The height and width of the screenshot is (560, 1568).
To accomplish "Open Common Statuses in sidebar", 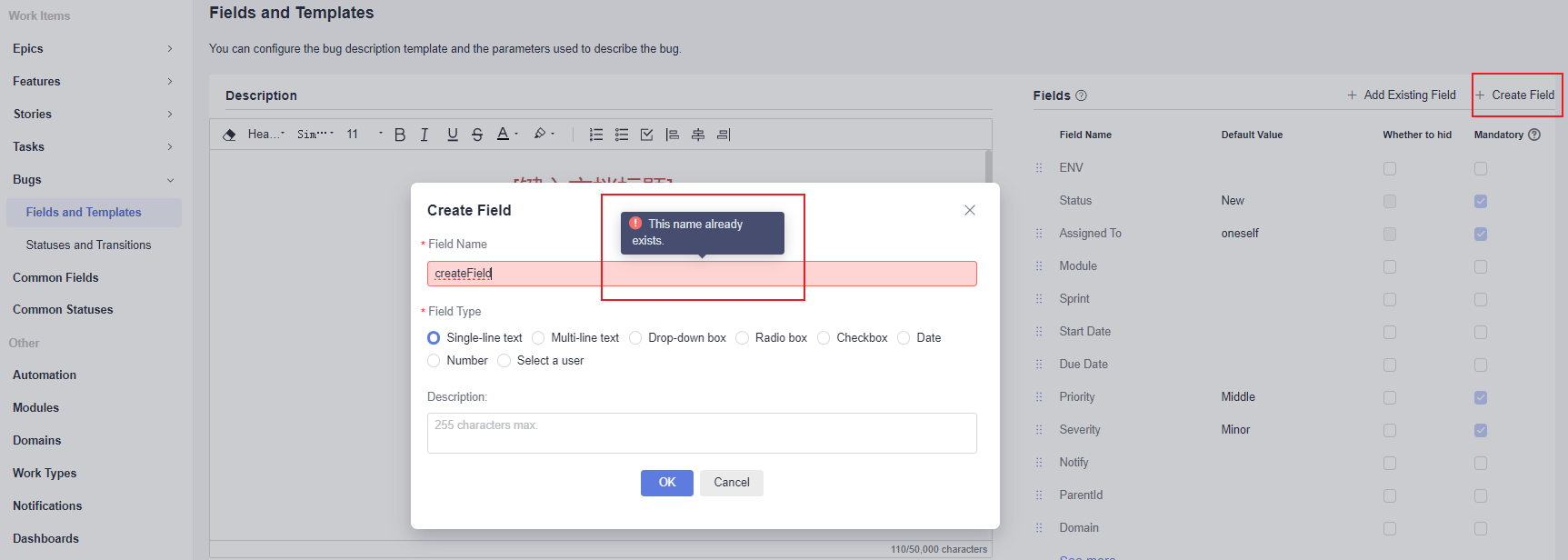I will 63,310.
